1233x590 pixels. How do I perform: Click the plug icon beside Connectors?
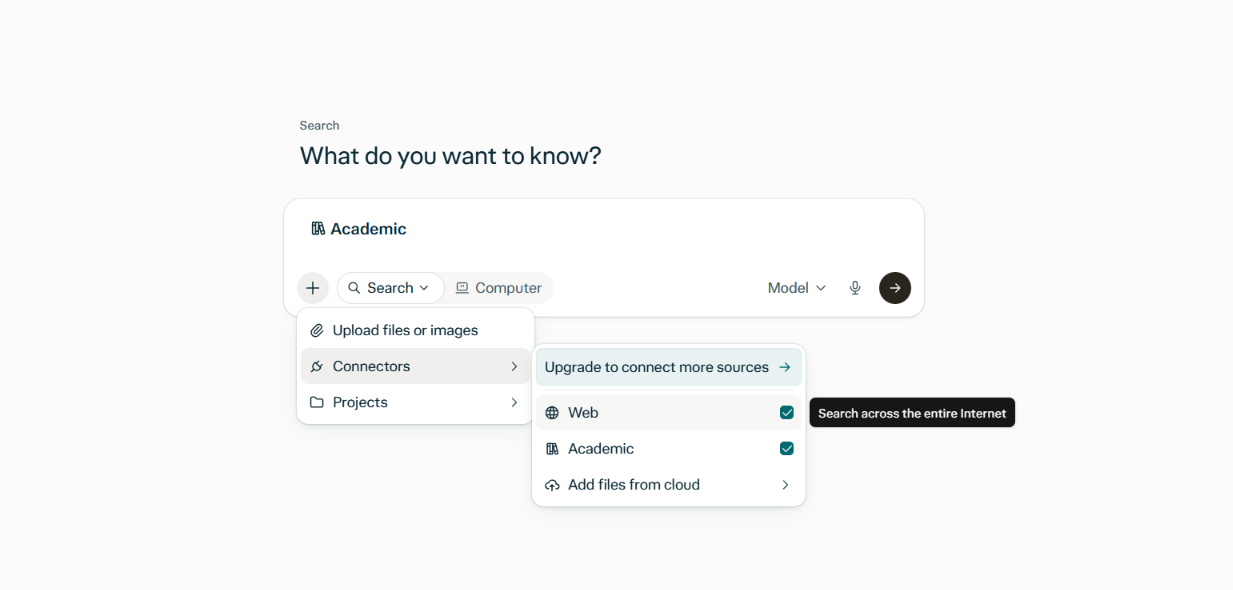[x=317, y=366]
